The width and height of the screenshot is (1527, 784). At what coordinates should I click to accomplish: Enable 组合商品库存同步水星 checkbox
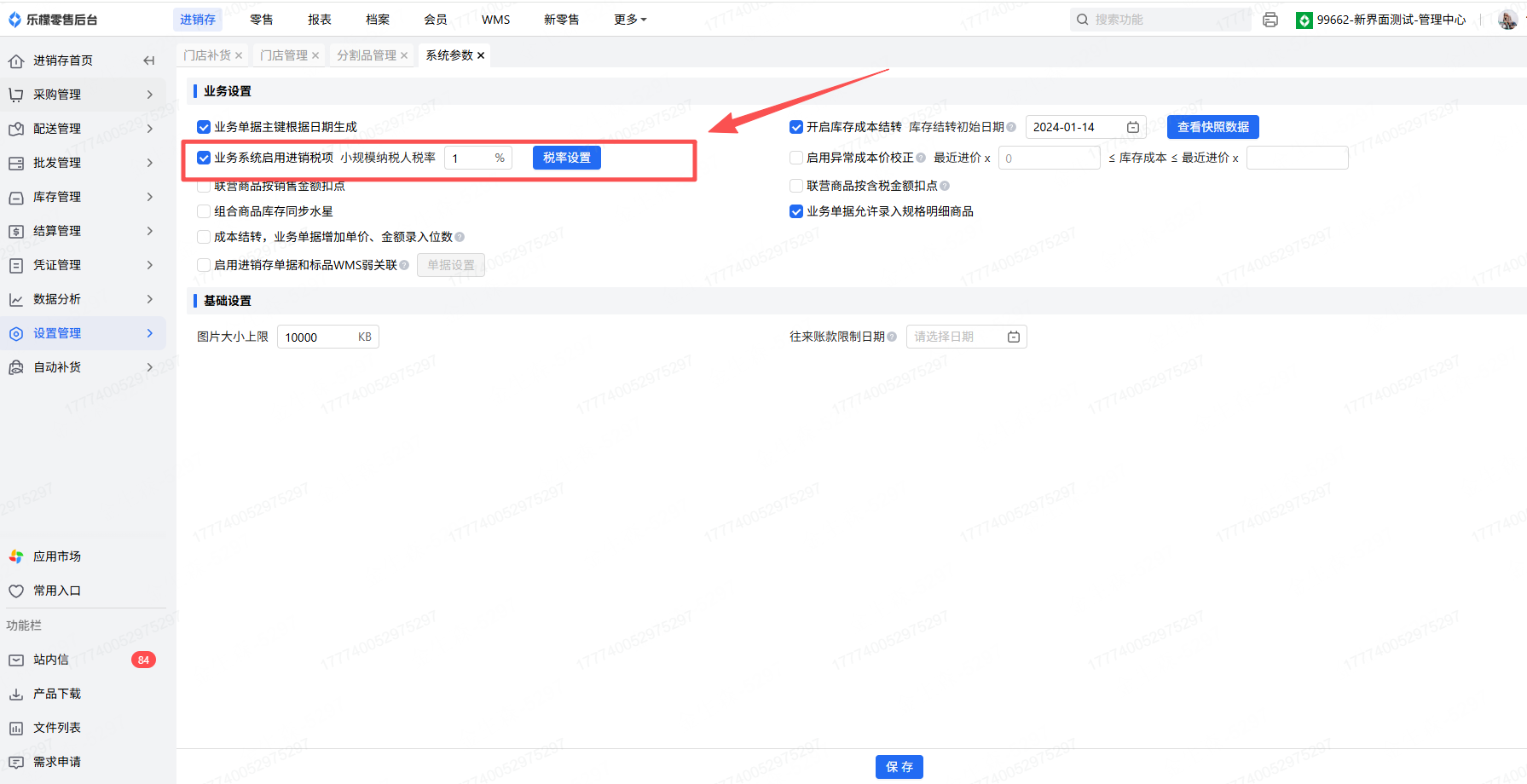pyautogui.click(x=204, y=211)
